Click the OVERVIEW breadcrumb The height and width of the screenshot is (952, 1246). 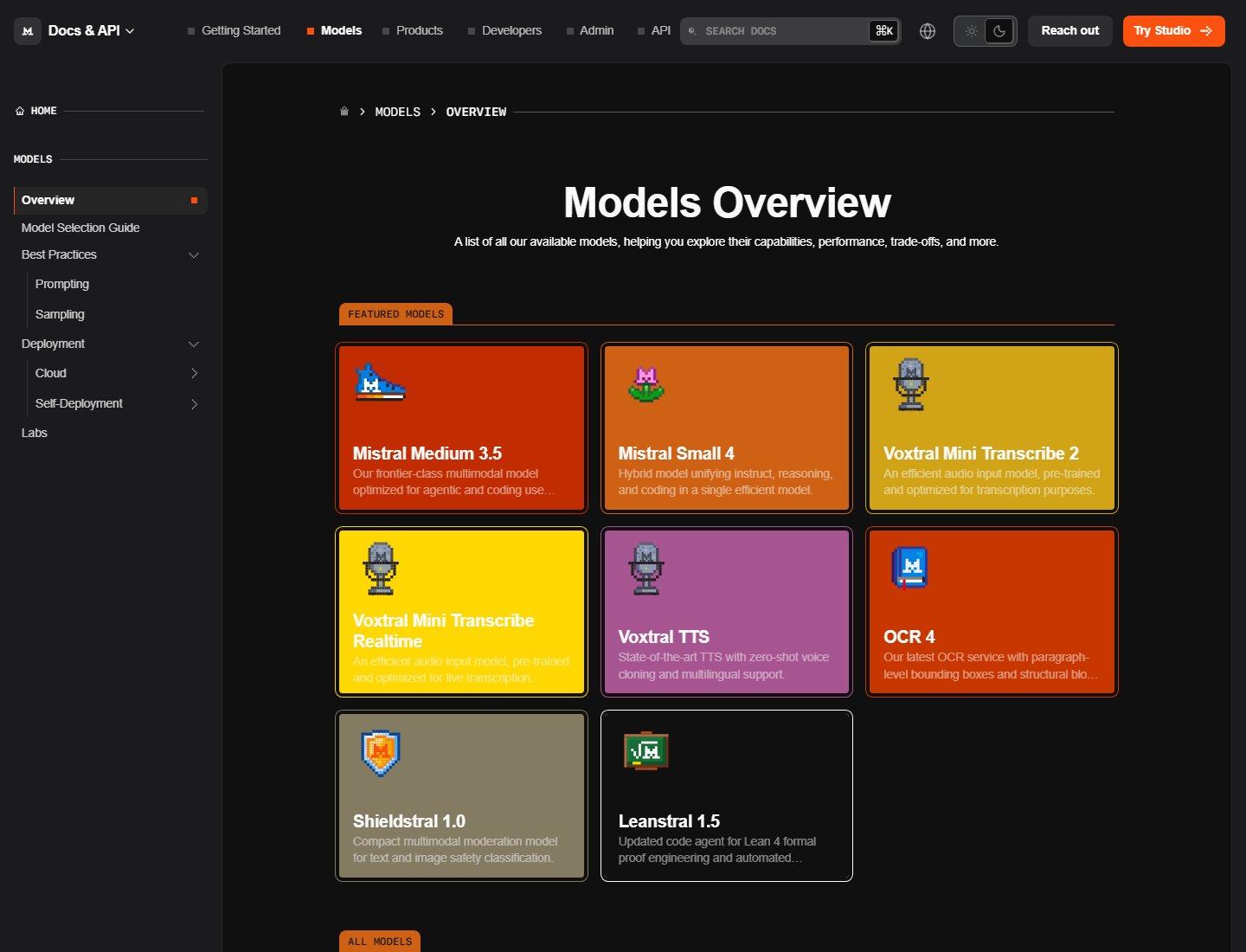tap(476, 112)
